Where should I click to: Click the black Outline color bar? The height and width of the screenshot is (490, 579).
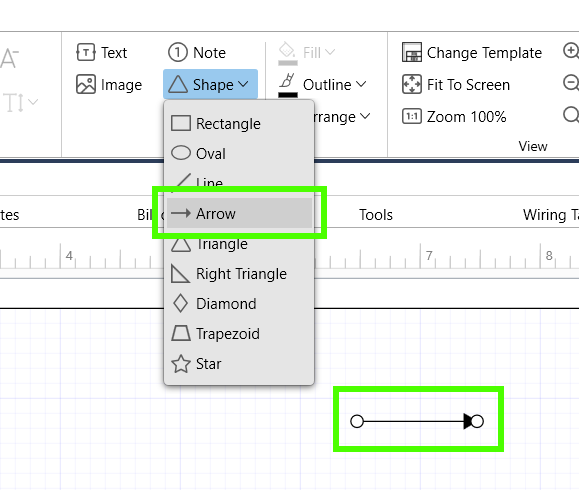click(x=288, y=95)
